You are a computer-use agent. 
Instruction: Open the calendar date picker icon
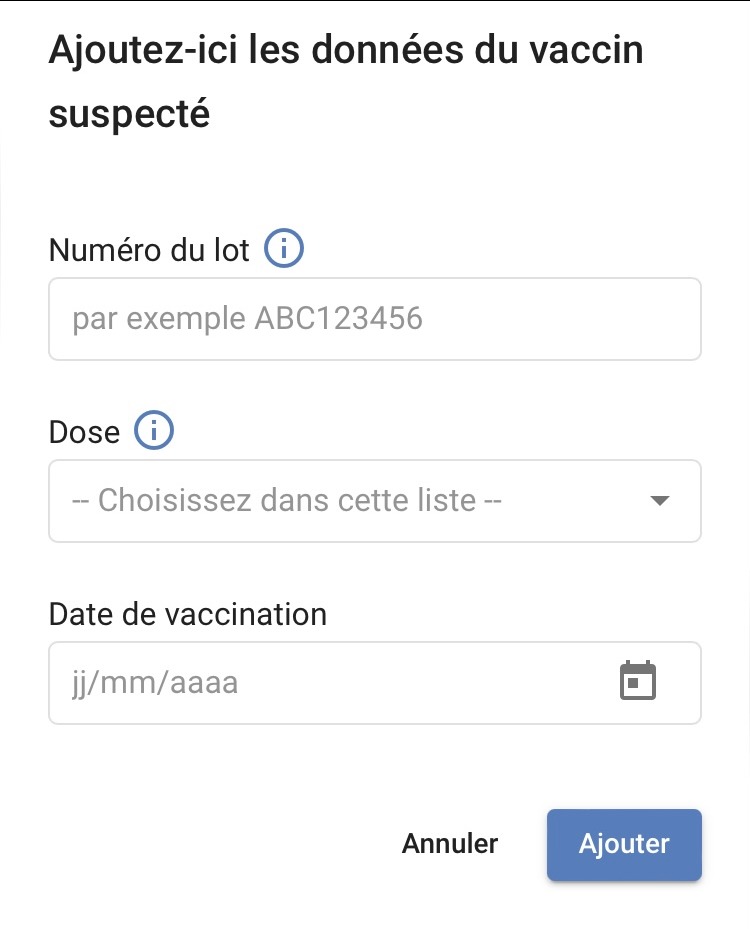coord(638,682)
